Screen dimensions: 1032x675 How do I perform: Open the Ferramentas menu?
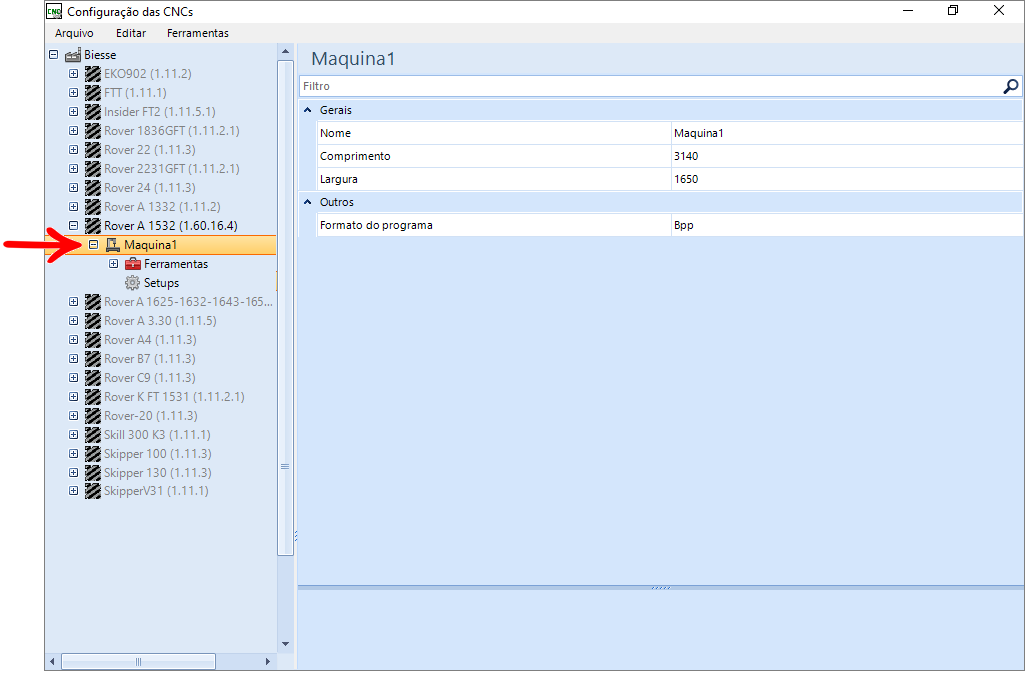(x=197, y=33)
